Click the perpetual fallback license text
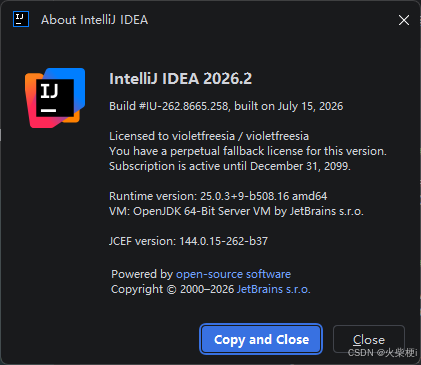The image size is (421, 365). (x=248, y=151)
